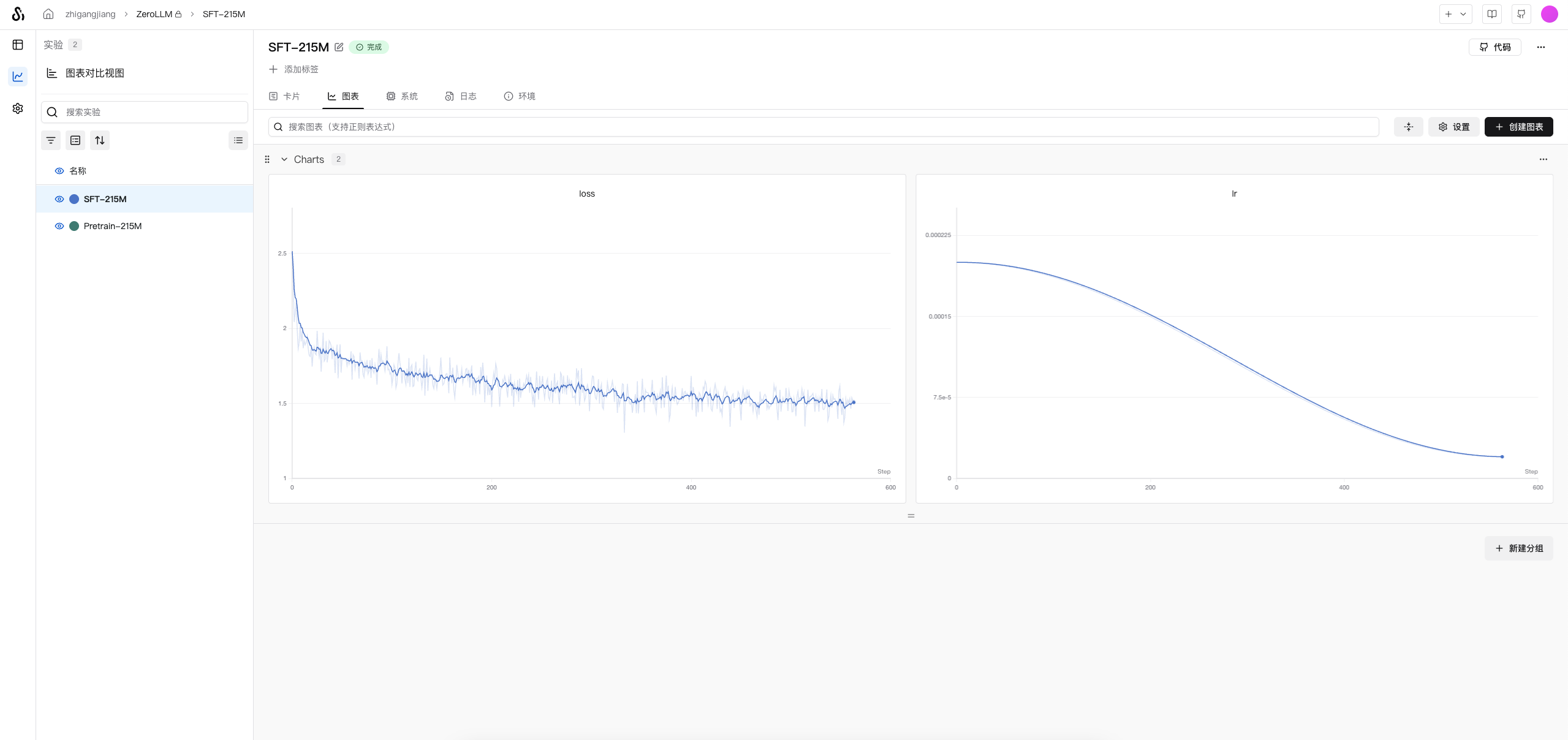Image resolution: width=1568 pixels, height=740 pixels.
Task: Switch to the 日志 tab
Action: pyautogui.click(x=461, y=96)
